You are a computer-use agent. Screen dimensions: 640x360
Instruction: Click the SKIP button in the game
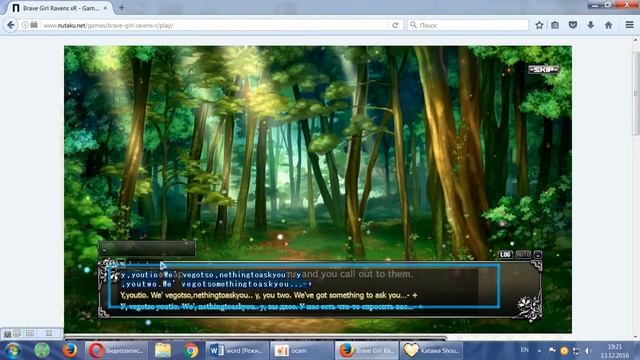pyautogui.click(x=543, y=70)
